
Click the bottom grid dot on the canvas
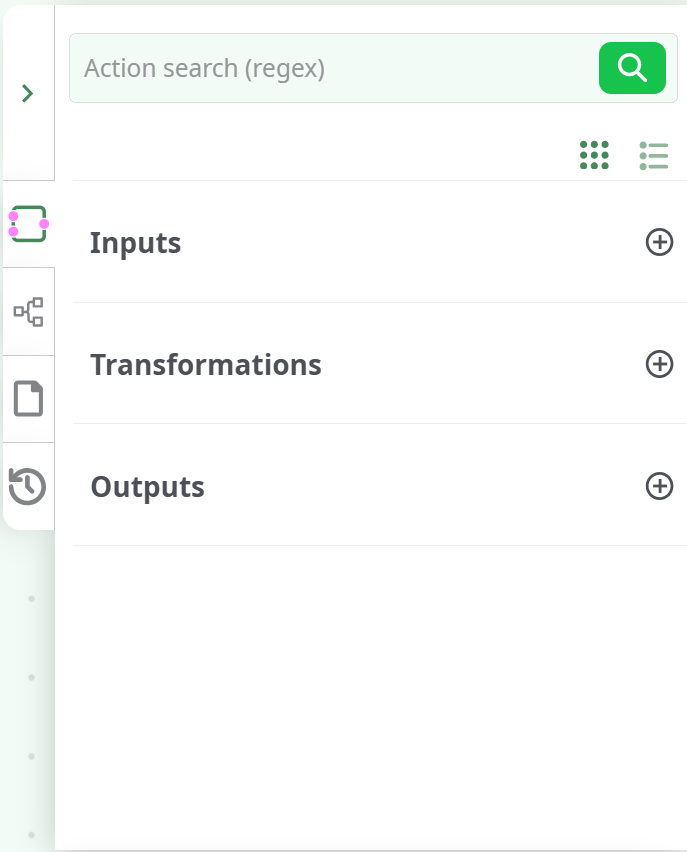point(31,833)
